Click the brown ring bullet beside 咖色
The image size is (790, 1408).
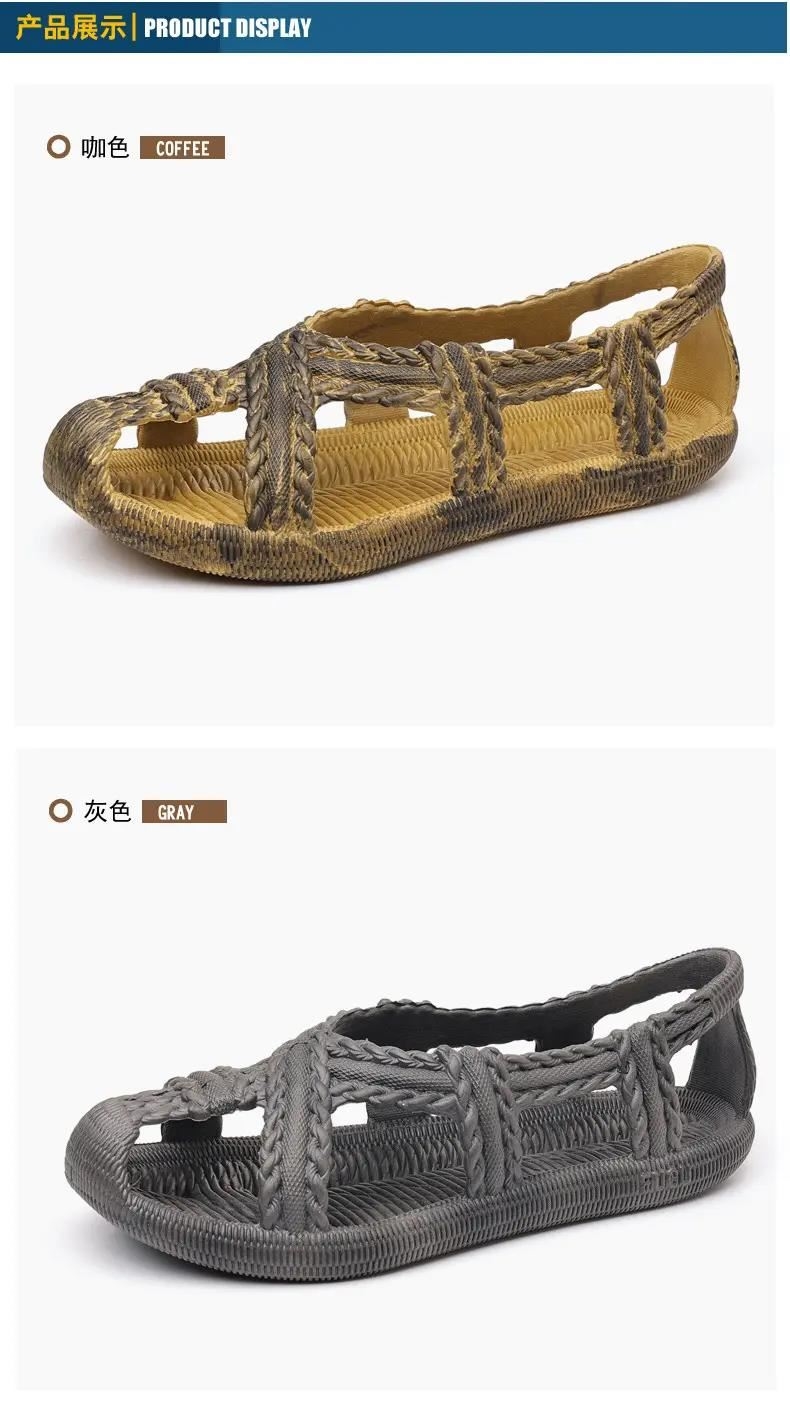click(59, 147)
